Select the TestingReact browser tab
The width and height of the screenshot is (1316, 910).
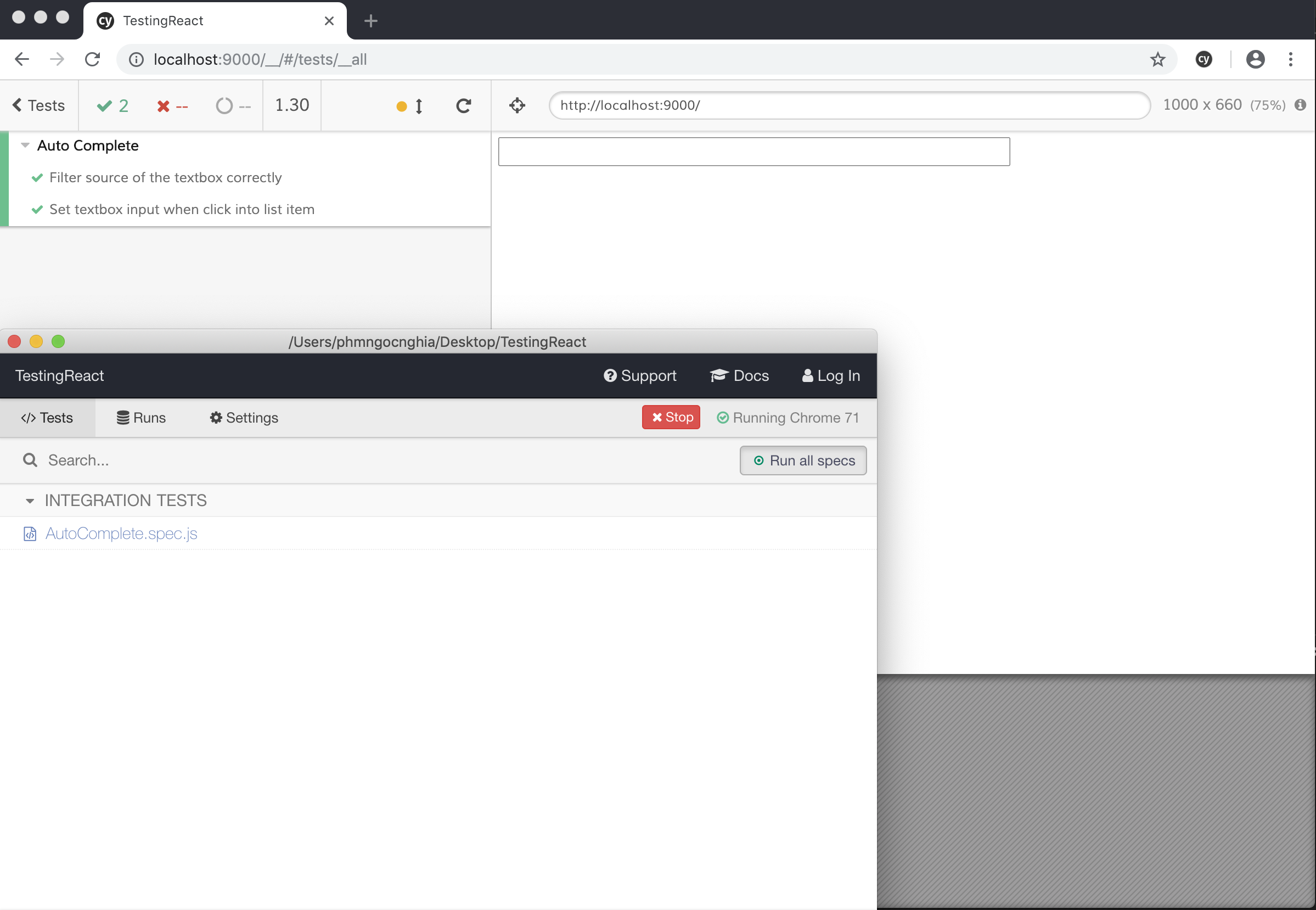pos(215,21)
